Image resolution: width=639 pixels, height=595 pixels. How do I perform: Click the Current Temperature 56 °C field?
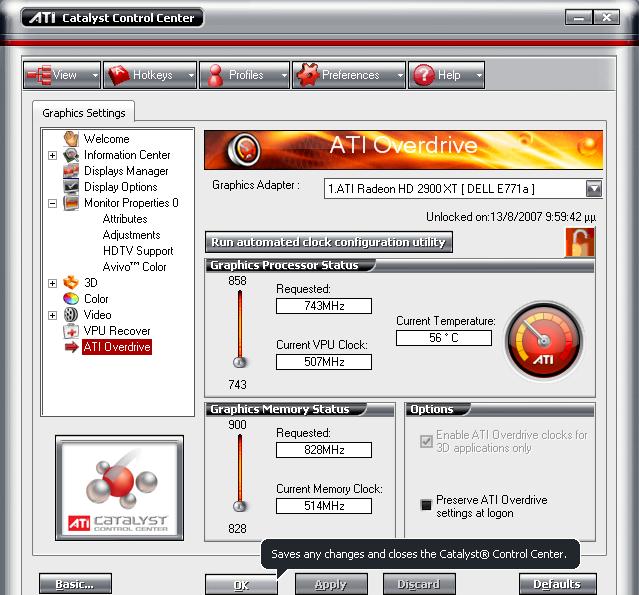(444, 338)
